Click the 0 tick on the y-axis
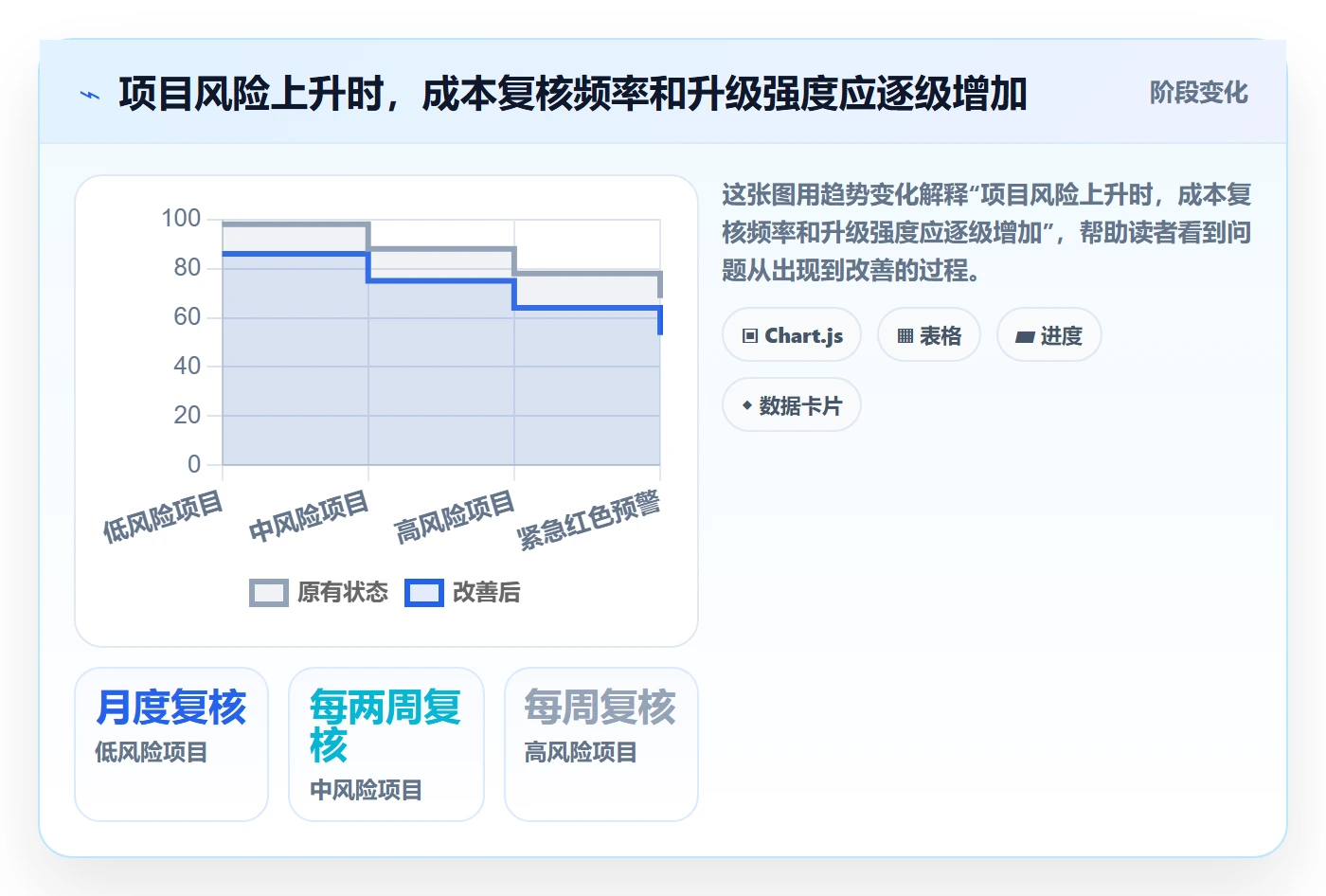The width and height of the screenshot is (1326, 896). [194, 464]
